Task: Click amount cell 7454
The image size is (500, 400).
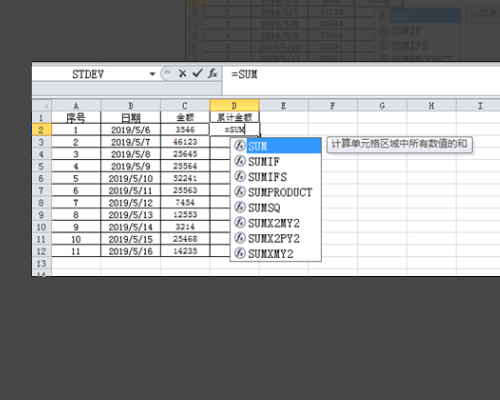Action: tap(185, 202)
